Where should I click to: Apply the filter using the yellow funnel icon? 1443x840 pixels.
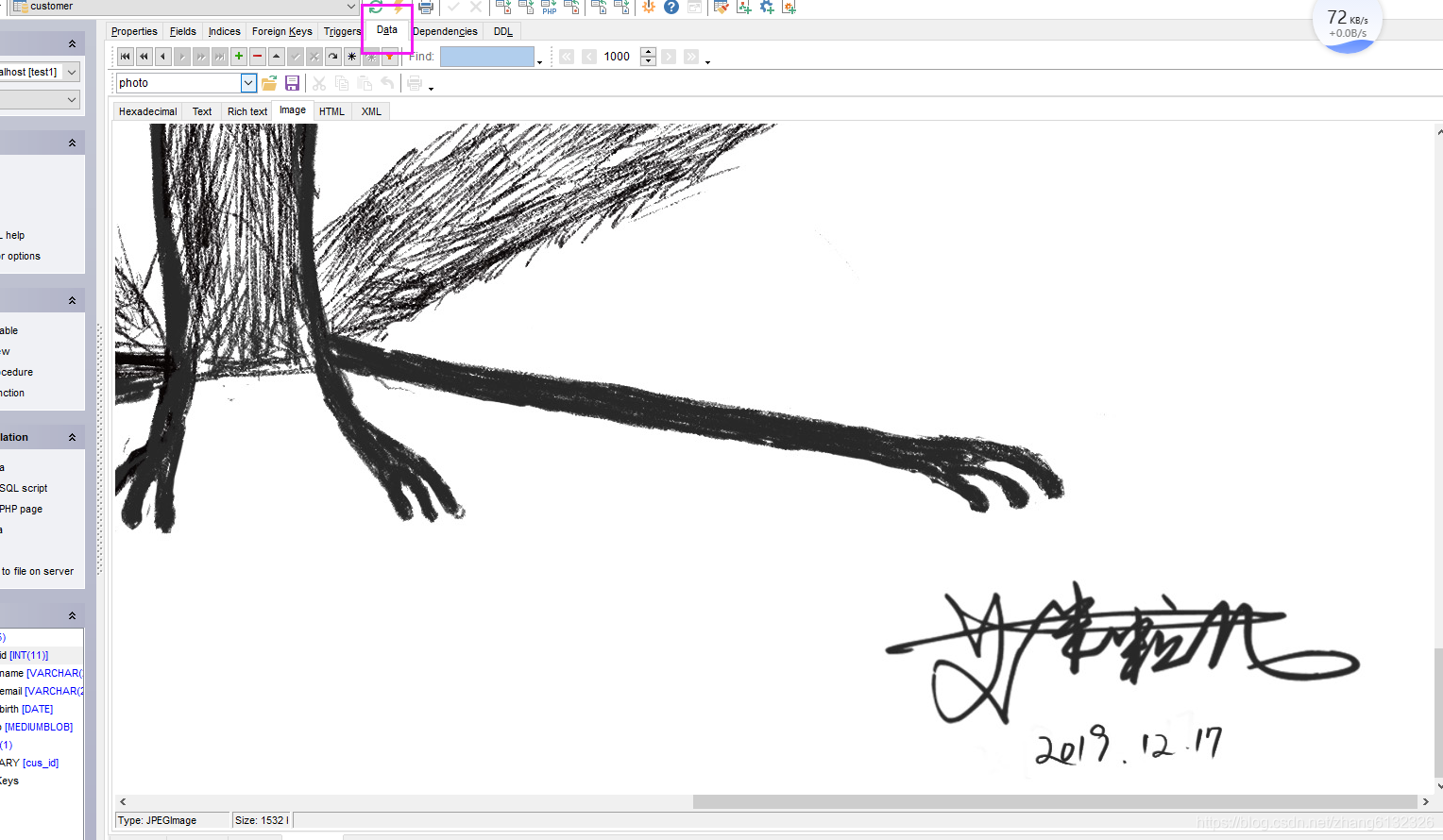coord(390,57)
